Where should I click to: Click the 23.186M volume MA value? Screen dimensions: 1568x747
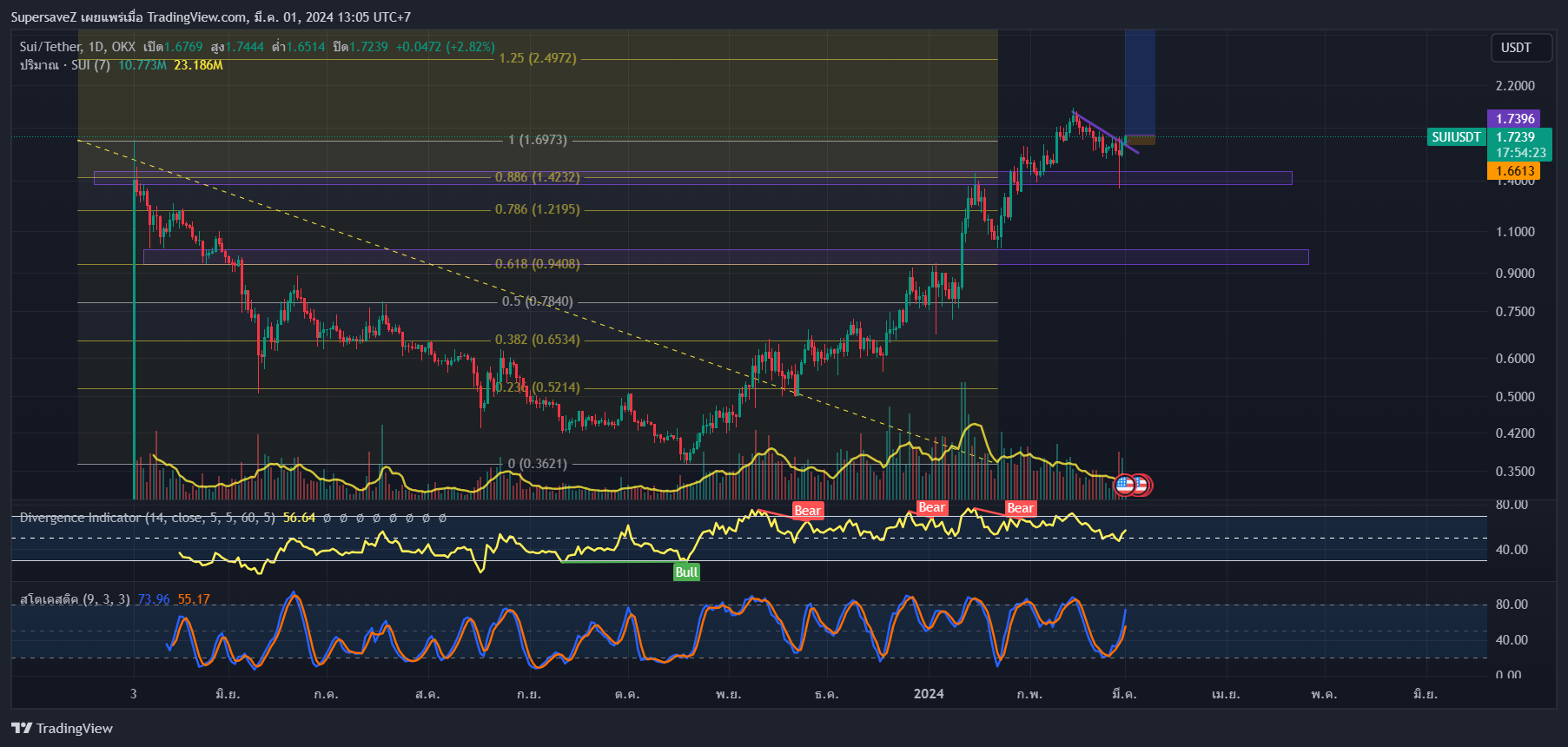click(198, 65)
